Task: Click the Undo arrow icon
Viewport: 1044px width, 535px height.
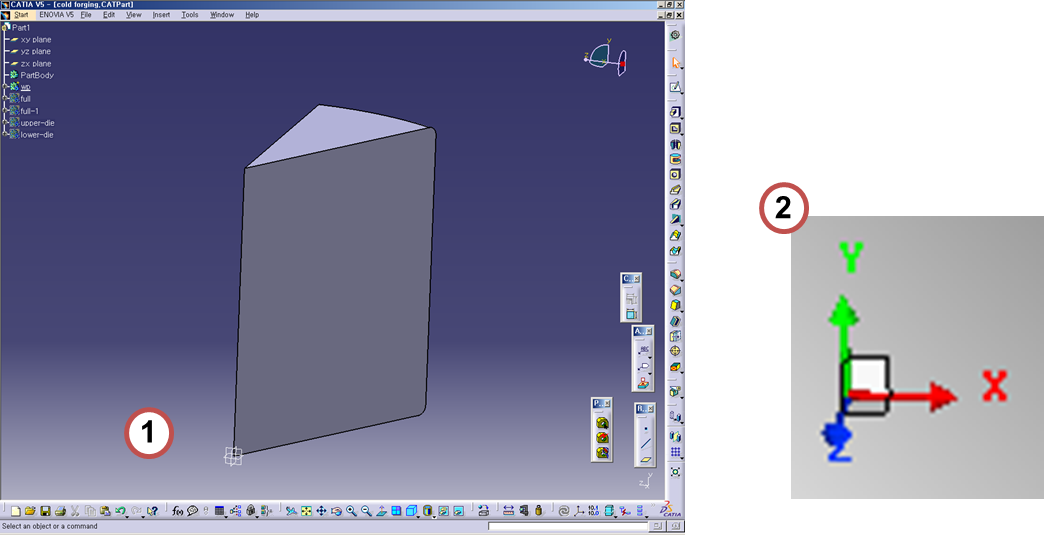Action: tap(120, 511)
